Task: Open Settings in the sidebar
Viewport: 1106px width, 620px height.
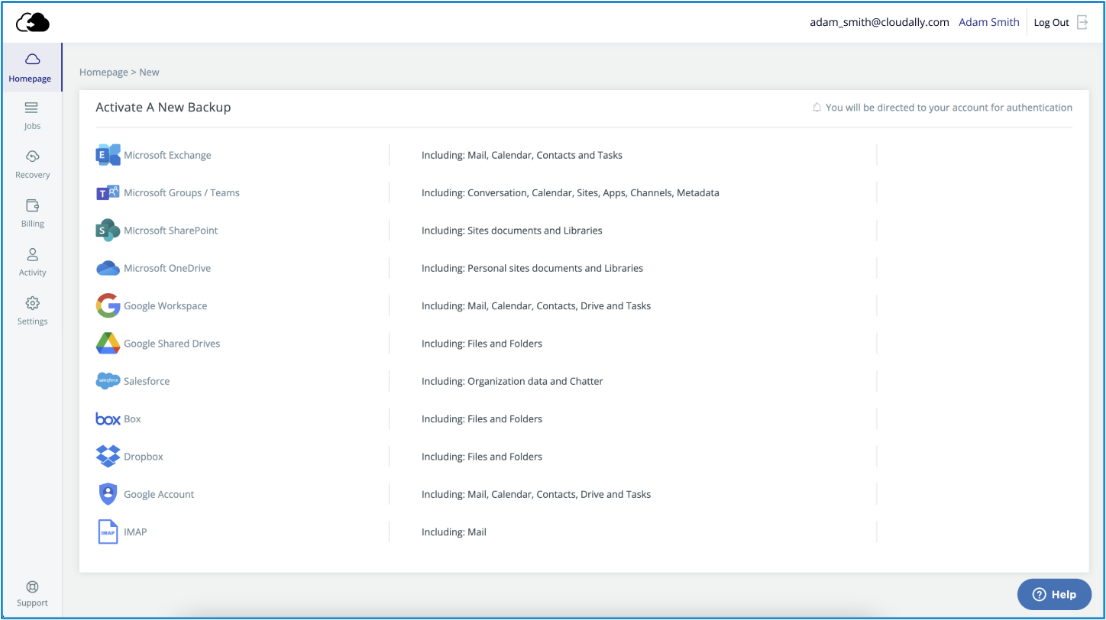Action: coord(32,311)
